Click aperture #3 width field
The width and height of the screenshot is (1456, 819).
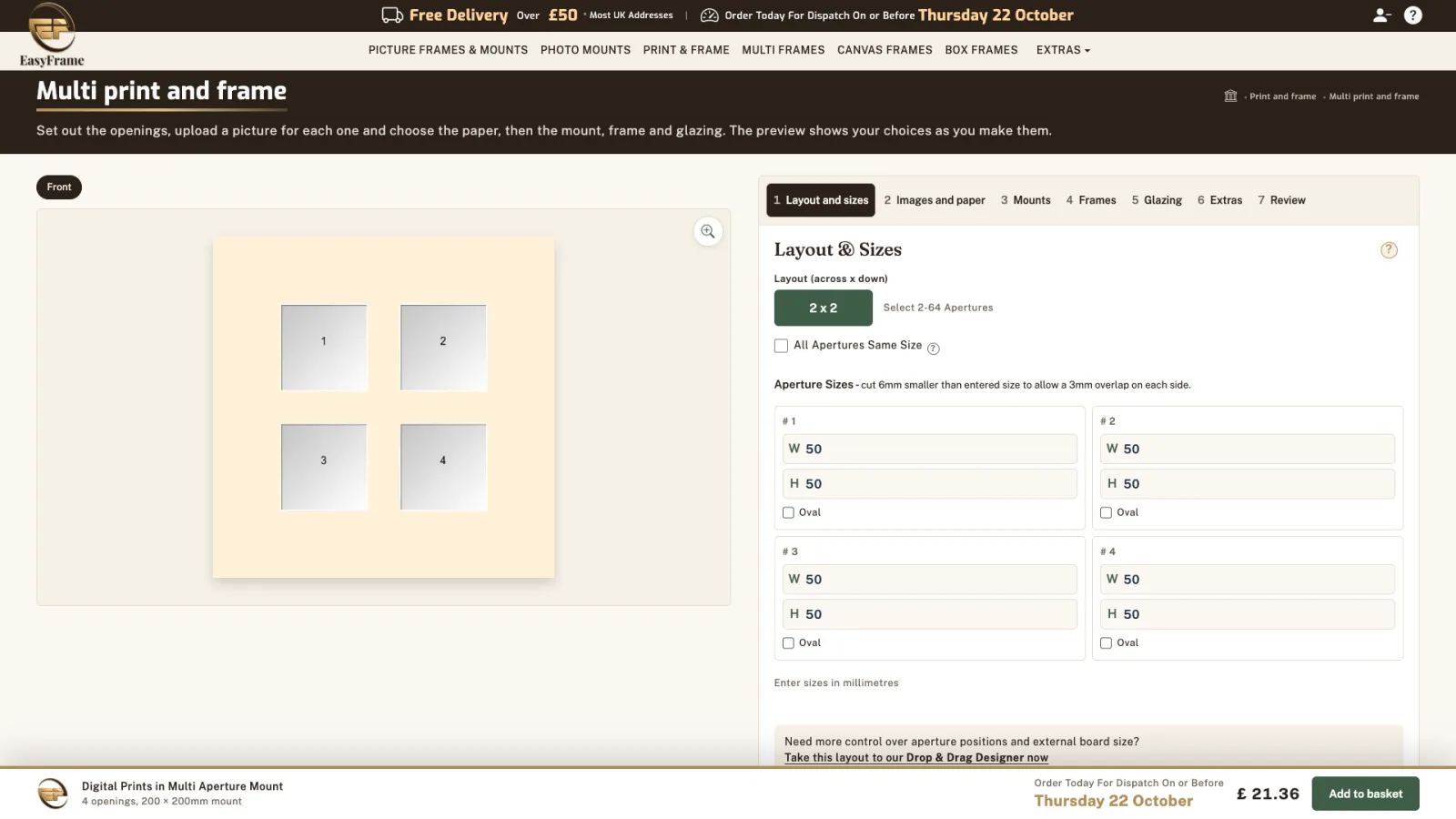[x=929, y=580]
